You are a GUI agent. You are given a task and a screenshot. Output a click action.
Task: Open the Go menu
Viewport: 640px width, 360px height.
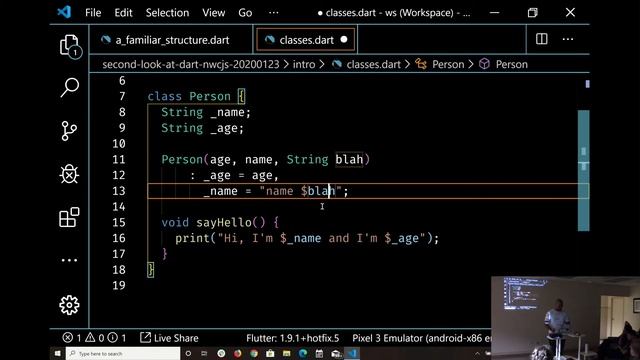[245, 13]
